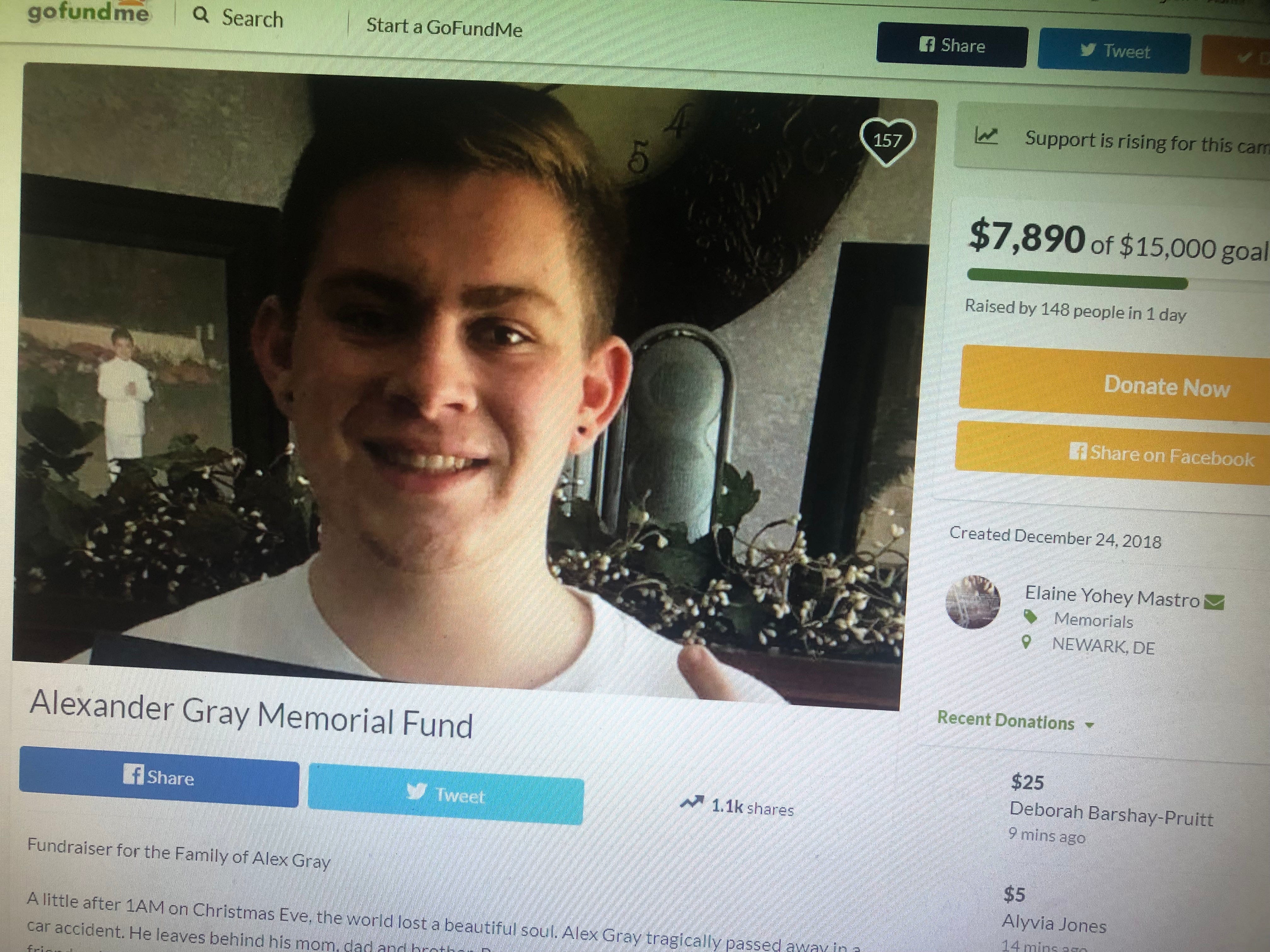The width and height of the screenshot is (1270, 952).
Task: Click the blue Share button under the title
Action: [159, 776]
